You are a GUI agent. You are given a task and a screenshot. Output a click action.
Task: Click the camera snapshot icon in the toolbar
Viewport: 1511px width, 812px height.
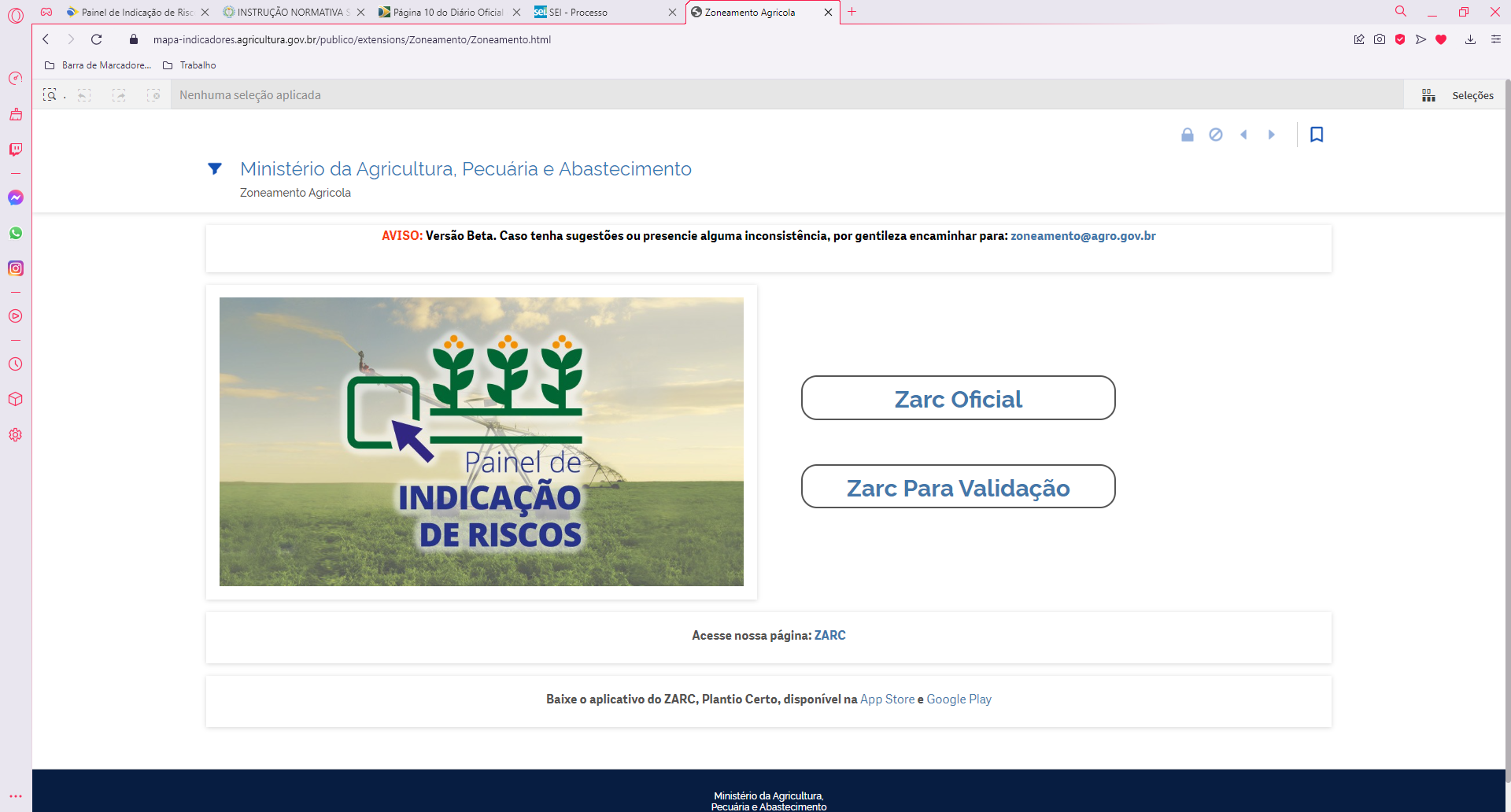pos(1379,39)
